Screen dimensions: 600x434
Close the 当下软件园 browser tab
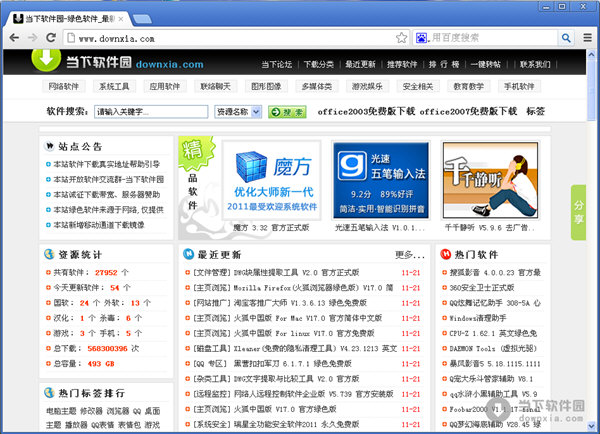point(121,19)
